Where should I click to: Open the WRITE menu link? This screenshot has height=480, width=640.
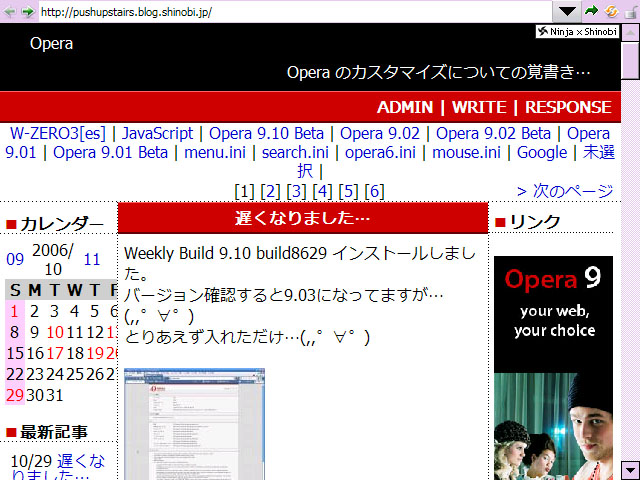pyautogui.click(x=479, y=107)
